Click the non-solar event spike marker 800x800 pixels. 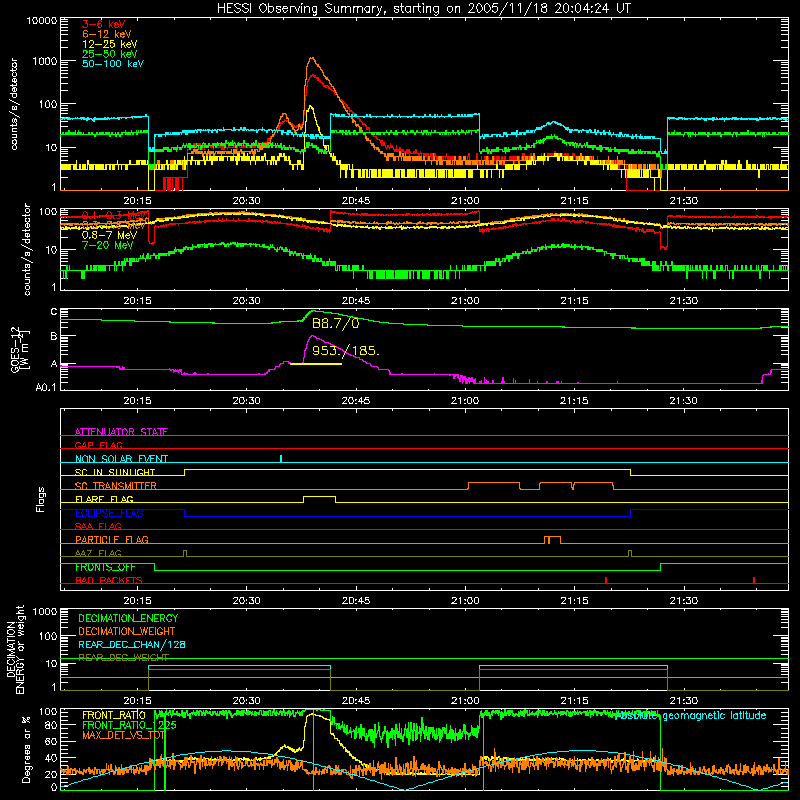(281, 458)
